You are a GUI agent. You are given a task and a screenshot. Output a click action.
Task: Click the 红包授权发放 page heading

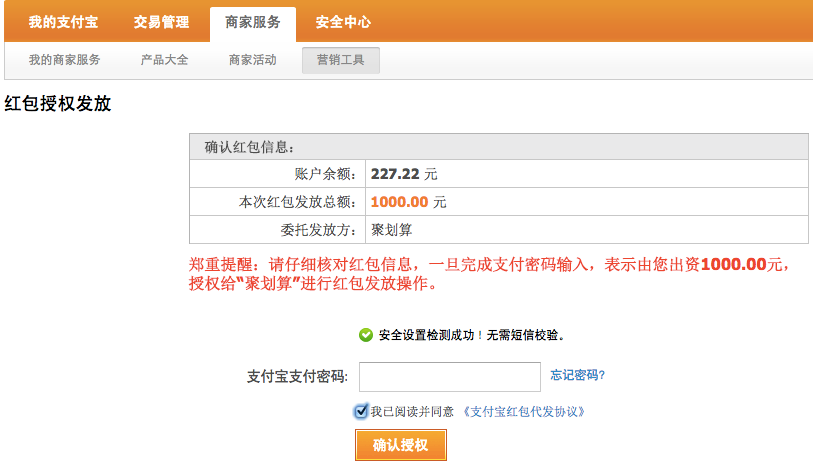click(x=58, y=103)
